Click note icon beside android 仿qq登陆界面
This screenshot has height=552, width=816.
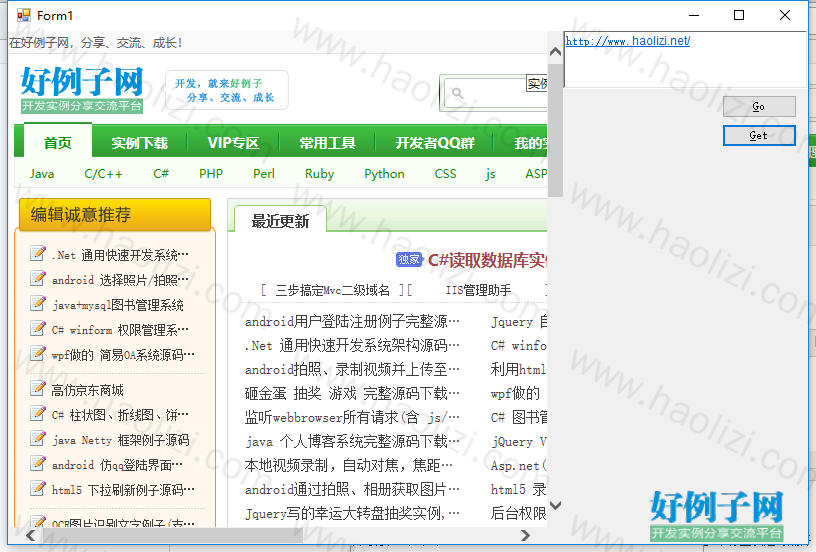point(38,463)
